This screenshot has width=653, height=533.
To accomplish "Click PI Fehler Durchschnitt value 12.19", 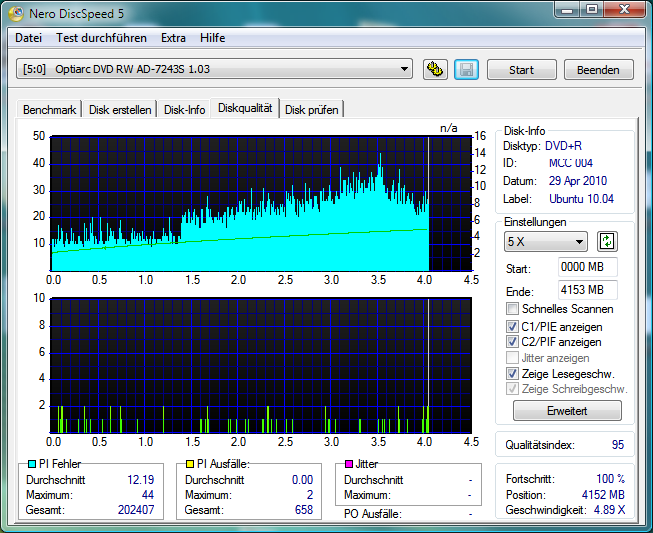I will click(140, 480).
